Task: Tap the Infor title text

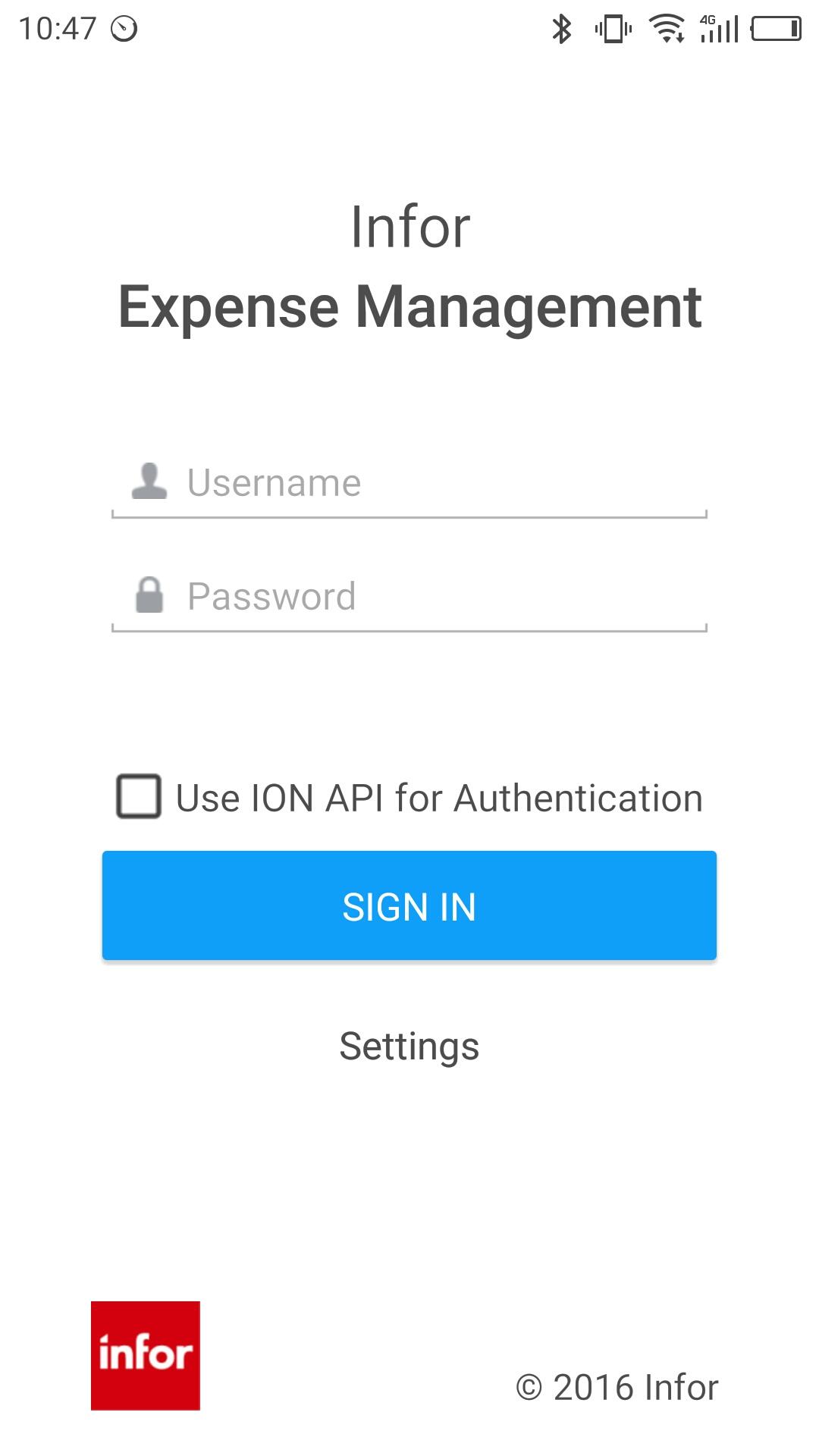Action: [410, 227]
